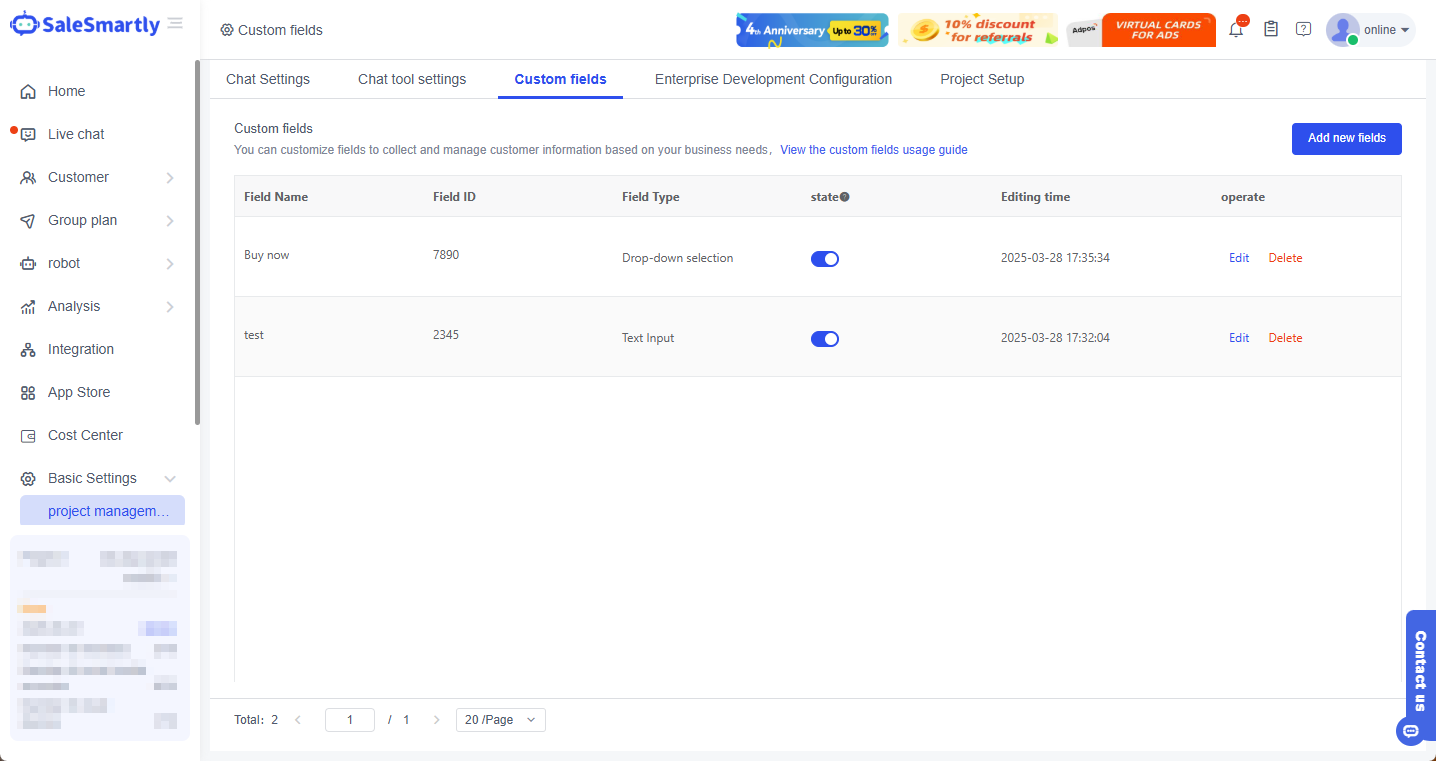Screen dimensions: 1436x761
Task: Click the clipboard task icon in header
Action: coord(1271,29)
